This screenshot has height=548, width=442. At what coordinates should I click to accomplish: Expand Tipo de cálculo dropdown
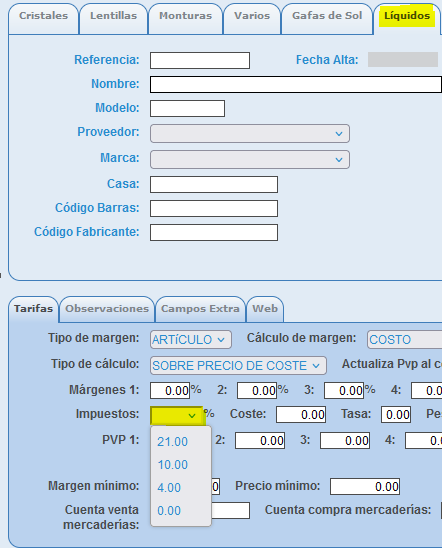pyautogui.click(x=238, y=366)
